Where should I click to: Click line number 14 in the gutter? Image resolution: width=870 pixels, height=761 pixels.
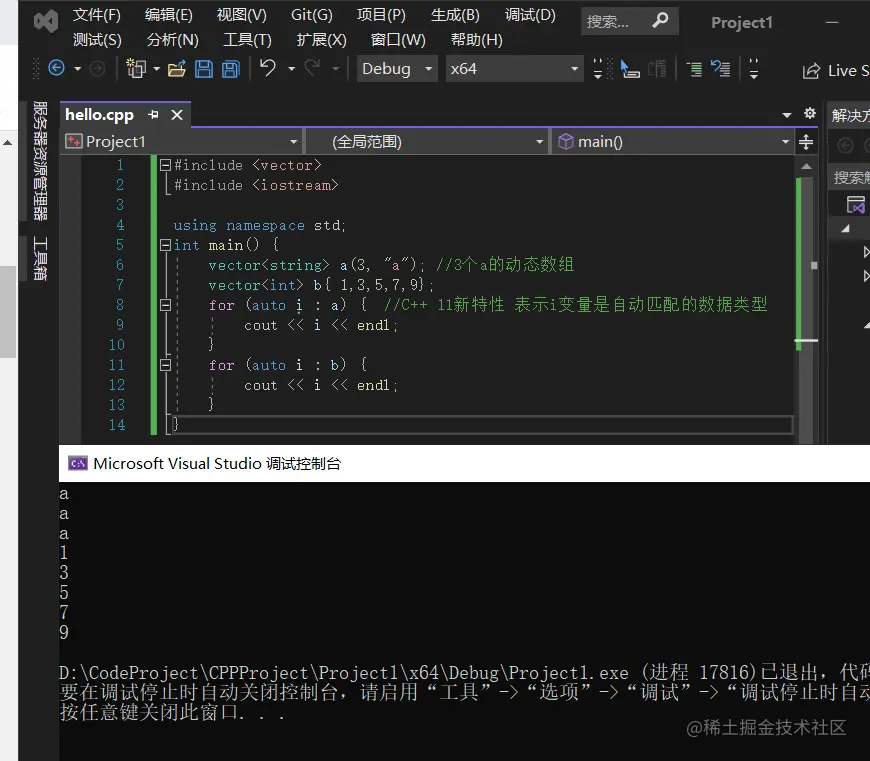(x=117, y=424)
